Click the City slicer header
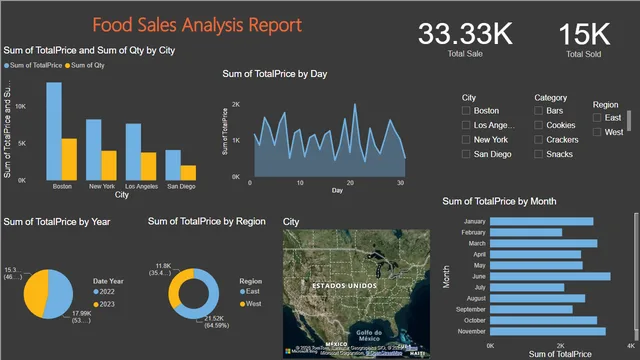The image size is (640, 360). click(x=469, y=98)
